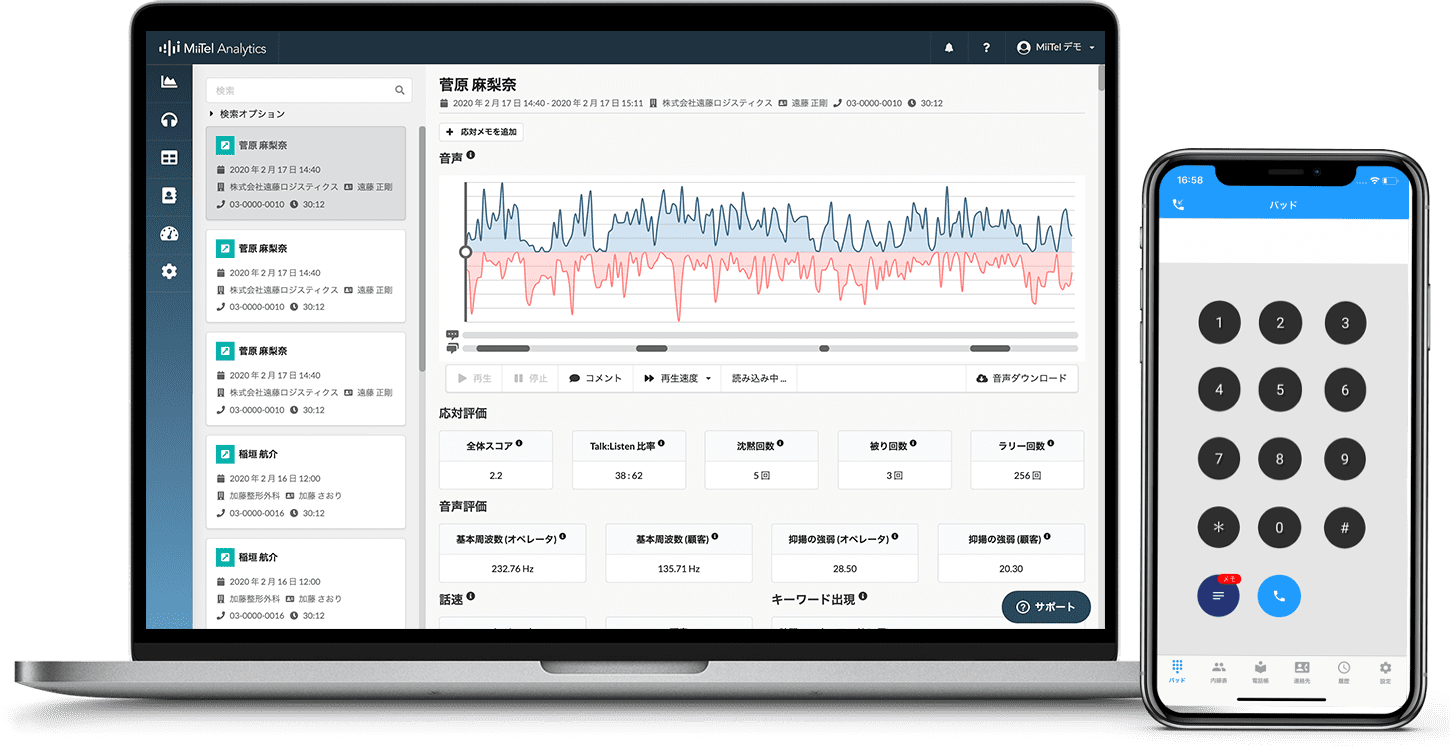This screenshot has width=1450, height=746.
Task: Click the コメント comment button
Action: coord(596,378)
